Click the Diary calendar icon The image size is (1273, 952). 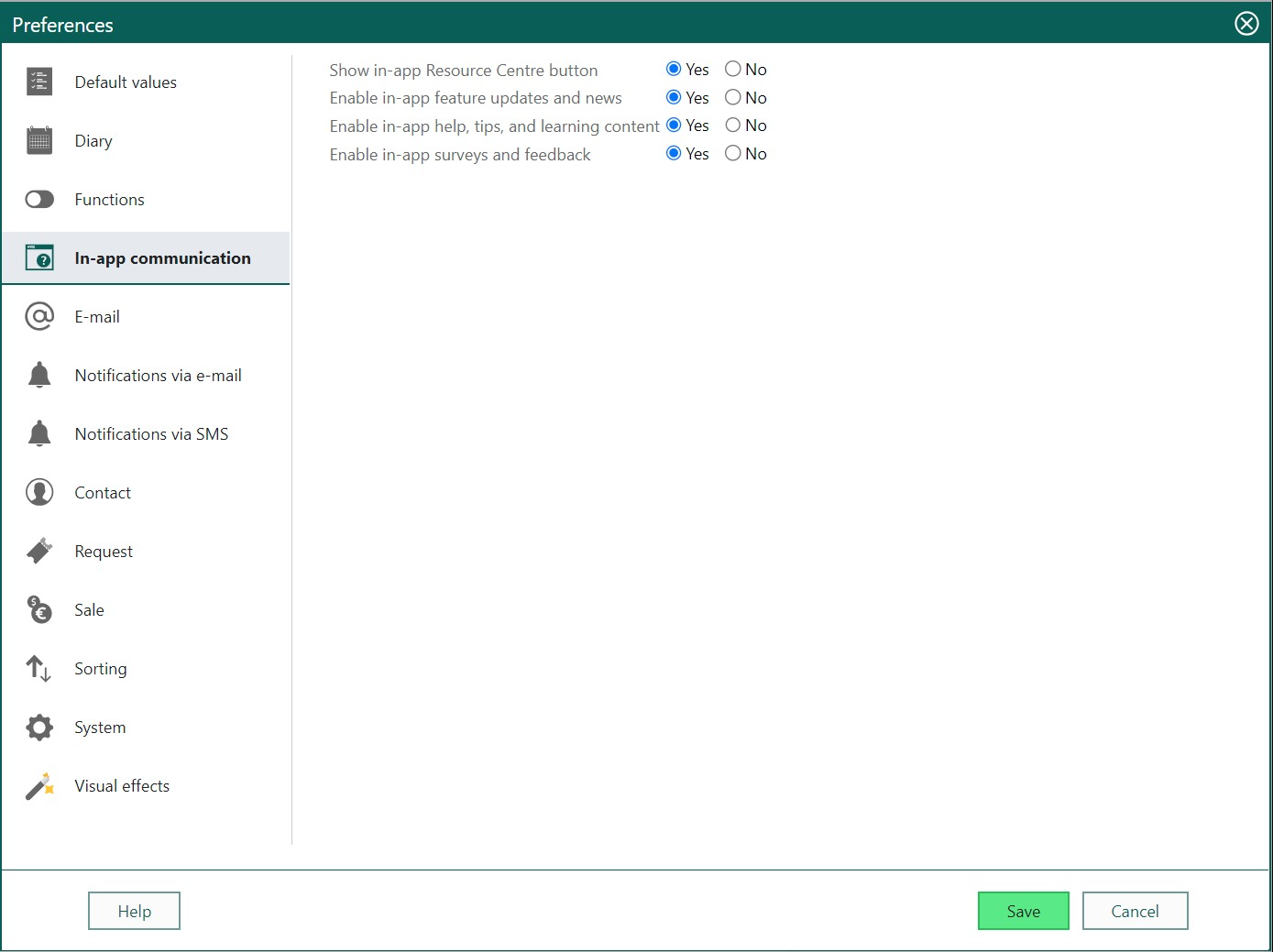click(x=39, y=141)
